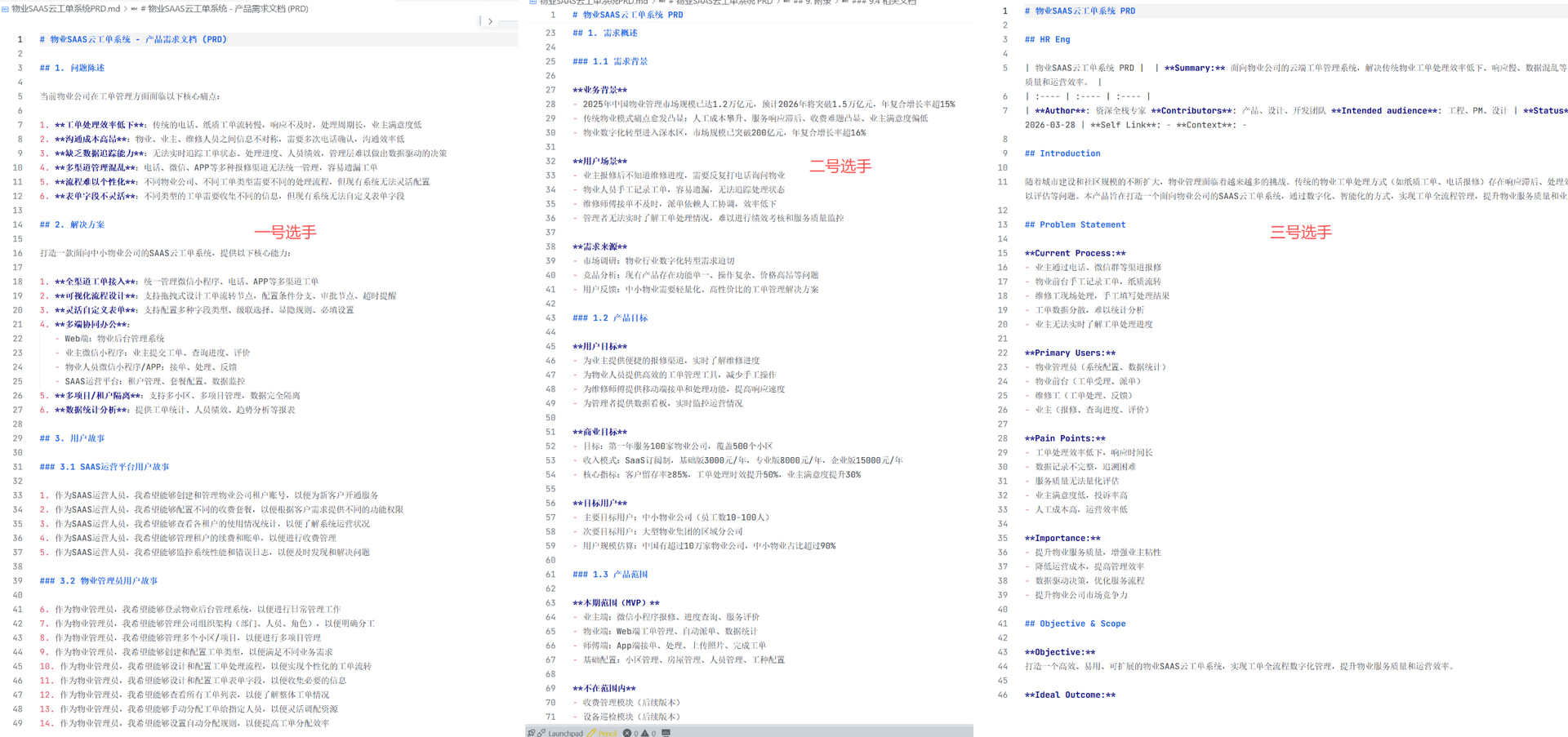
Task: Click the remote window icon in status bar
Action: [531, 733]
